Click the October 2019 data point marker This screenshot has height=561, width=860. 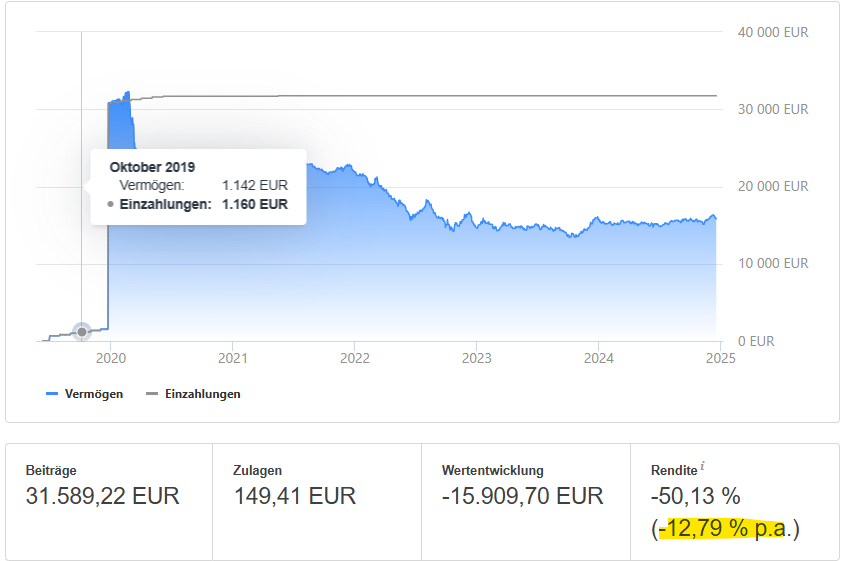[82, 331]
